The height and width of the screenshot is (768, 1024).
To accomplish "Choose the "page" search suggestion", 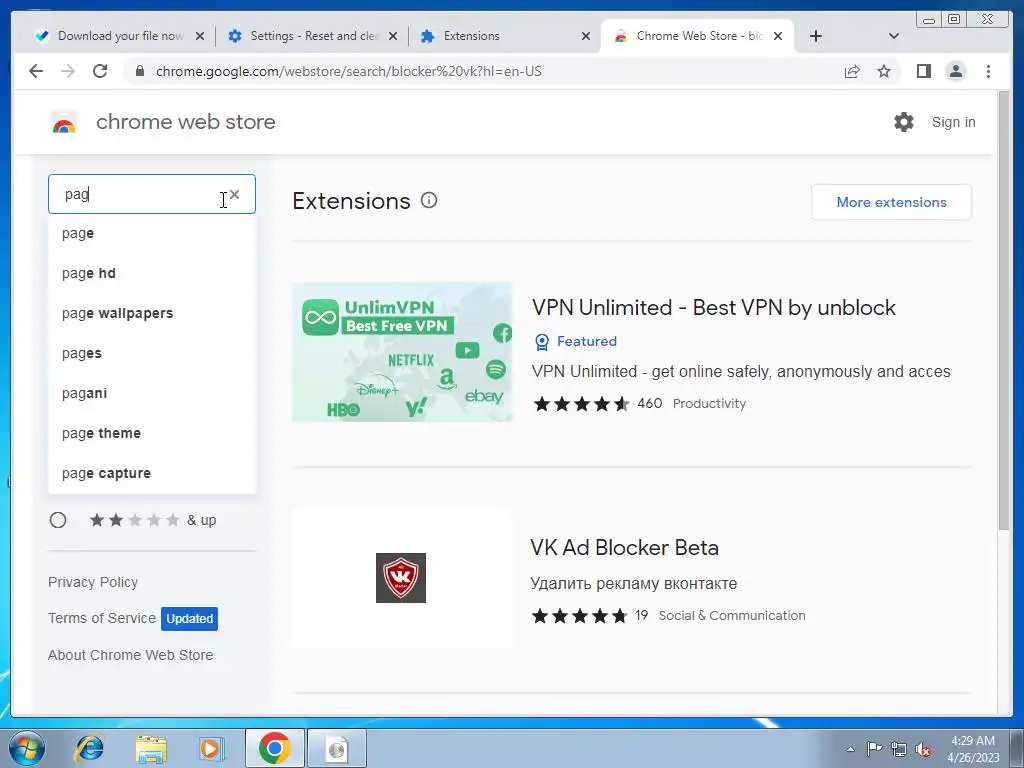I will tap(152, 233).
